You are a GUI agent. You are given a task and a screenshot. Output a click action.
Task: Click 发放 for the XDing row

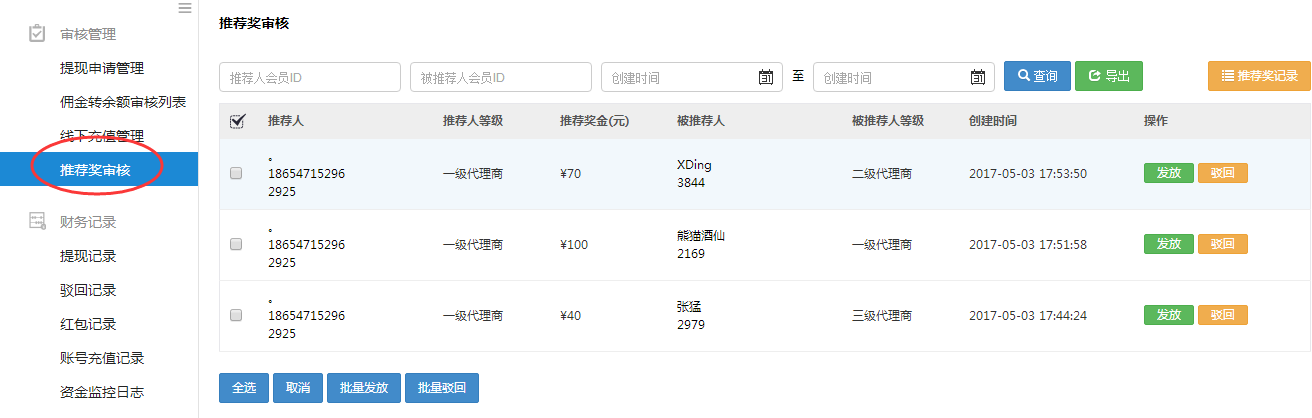click(x=1168, y=173)
